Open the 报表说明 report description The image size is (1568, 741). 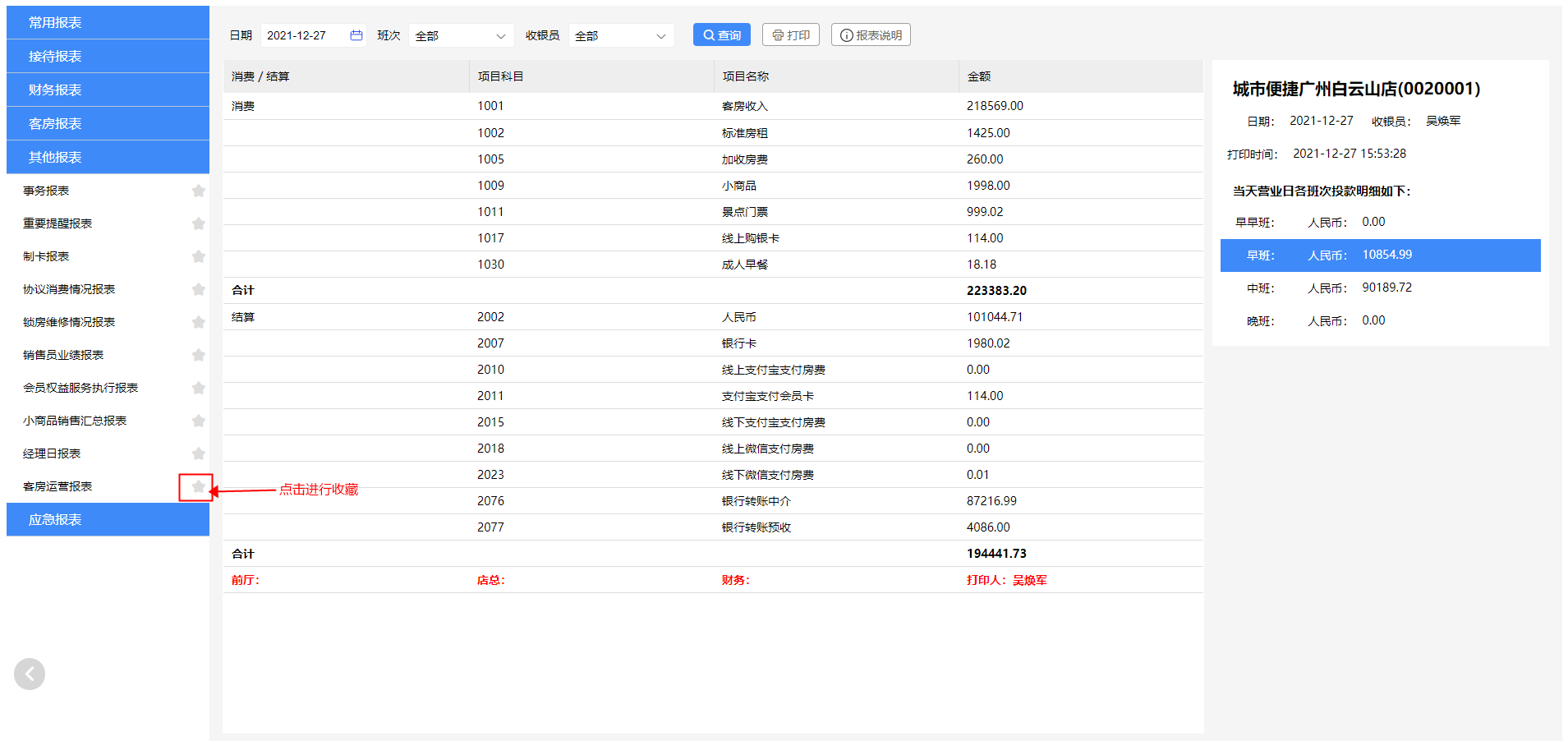871,35
